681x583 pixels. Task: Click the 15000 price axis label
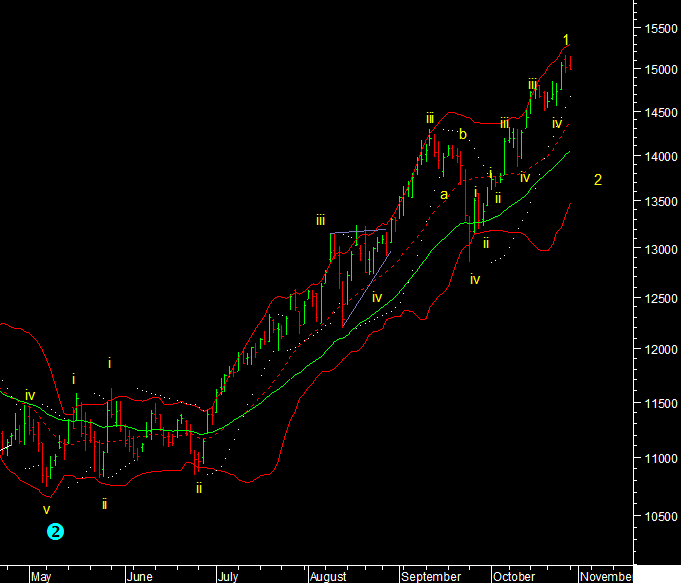coord(661,70)
